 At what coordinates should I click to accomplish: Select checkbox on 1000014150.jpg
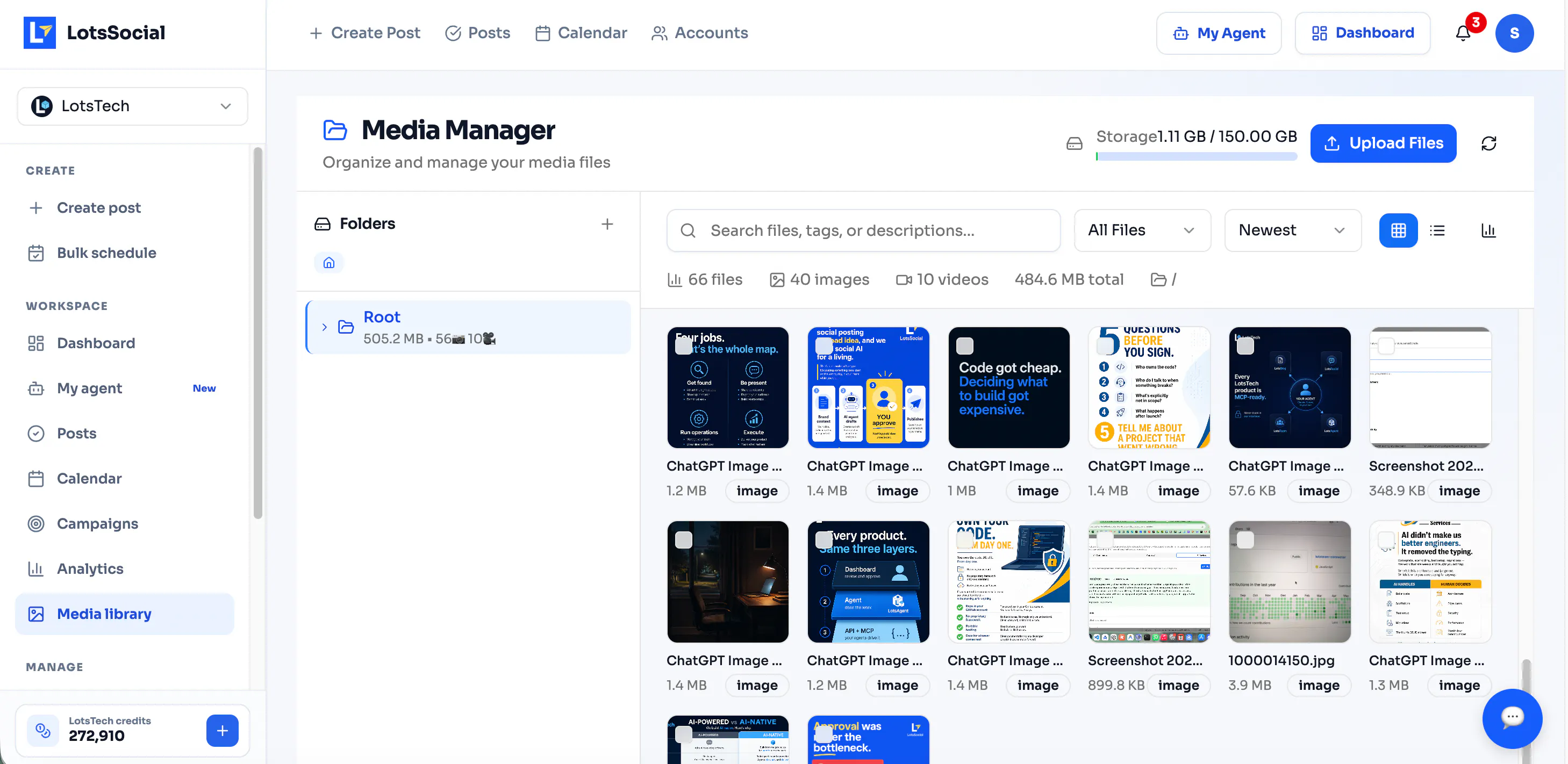tap(1245, 539)
